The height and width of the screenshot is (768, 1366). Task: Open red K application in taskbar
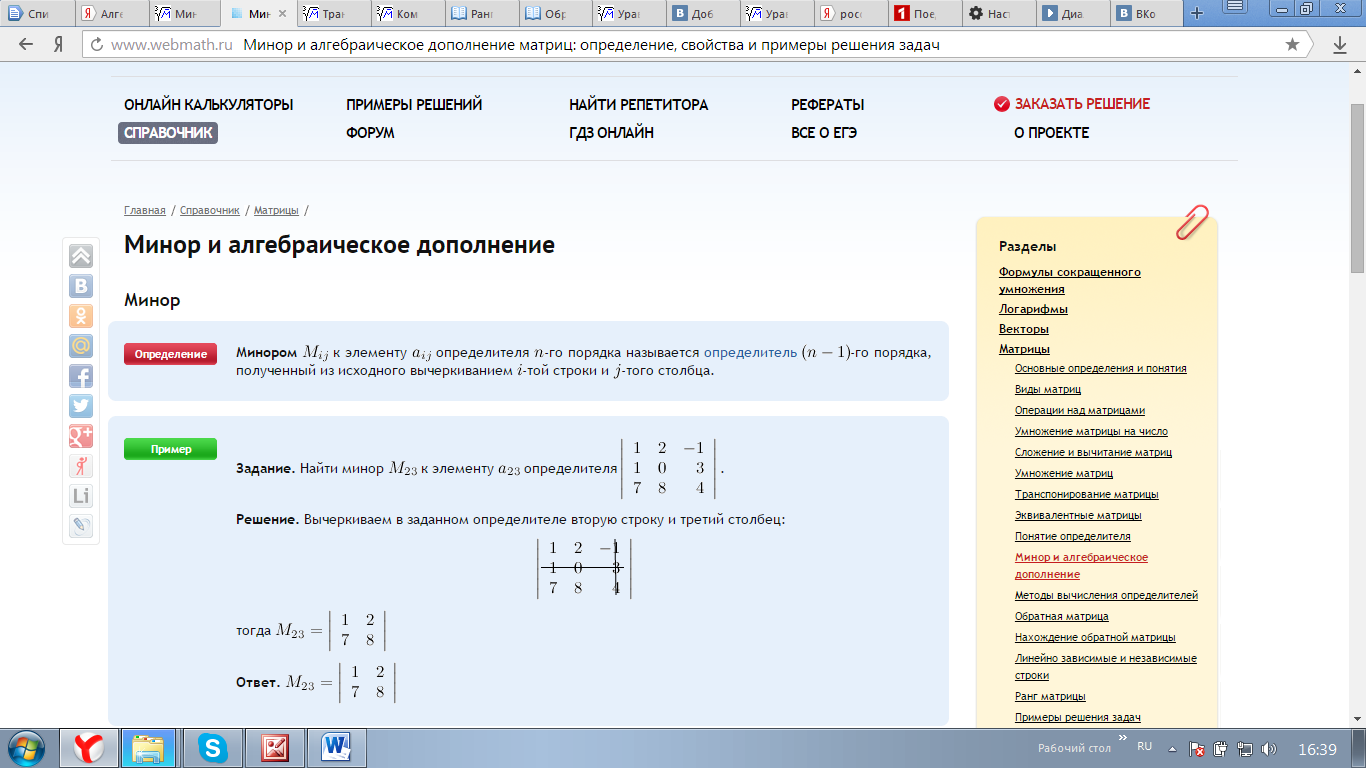click(x=274, y=747)
